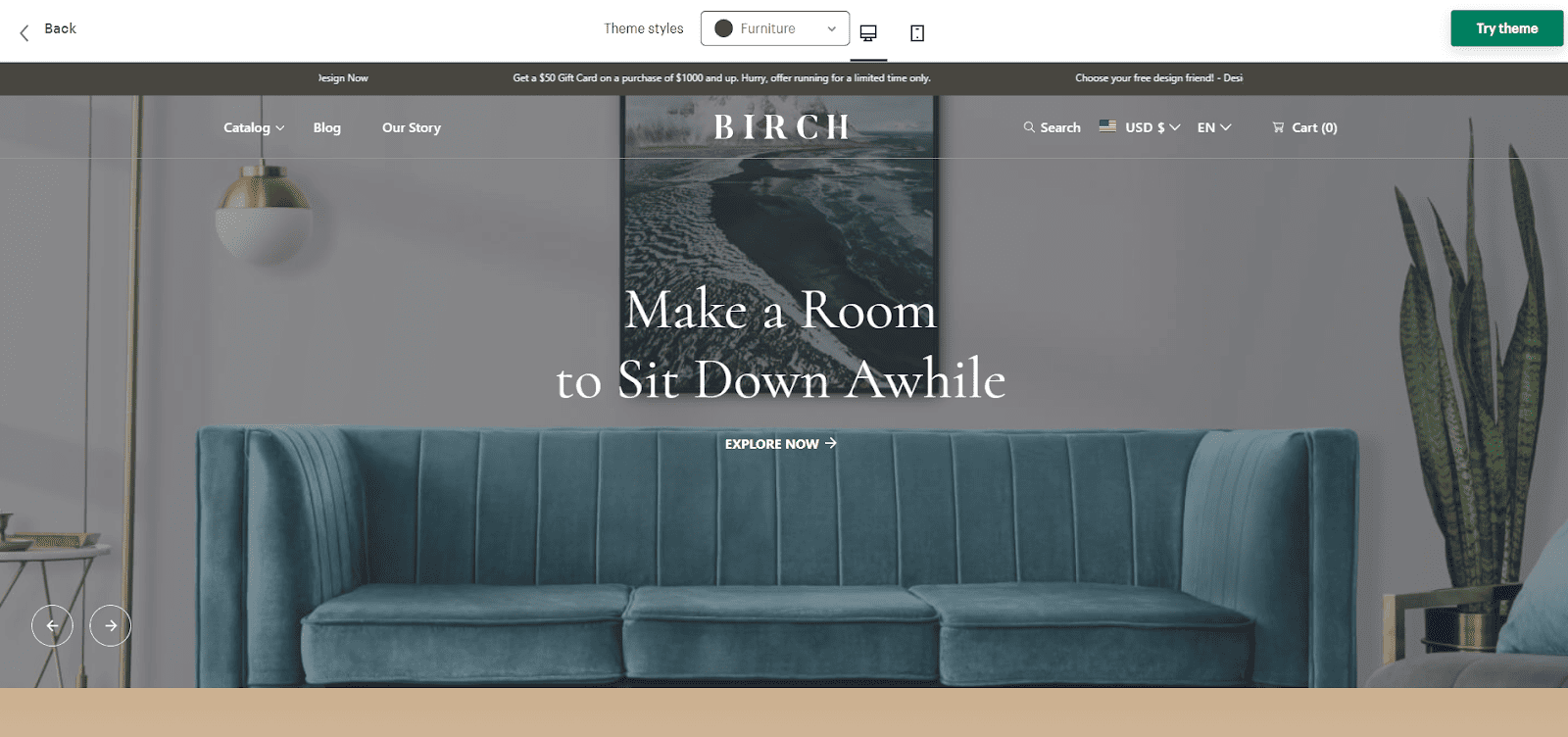Click the 'Choose your free design friend' announcement

(x=1158, y=77)
